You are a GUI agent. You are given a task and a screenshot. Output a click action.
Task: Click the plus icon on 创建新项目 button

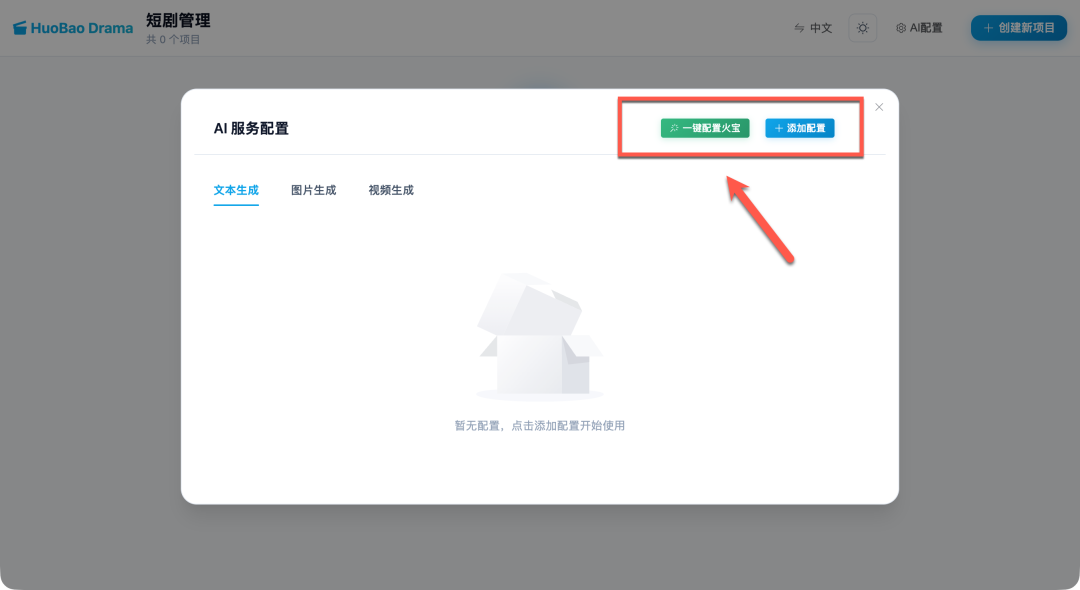pos(988,28)
